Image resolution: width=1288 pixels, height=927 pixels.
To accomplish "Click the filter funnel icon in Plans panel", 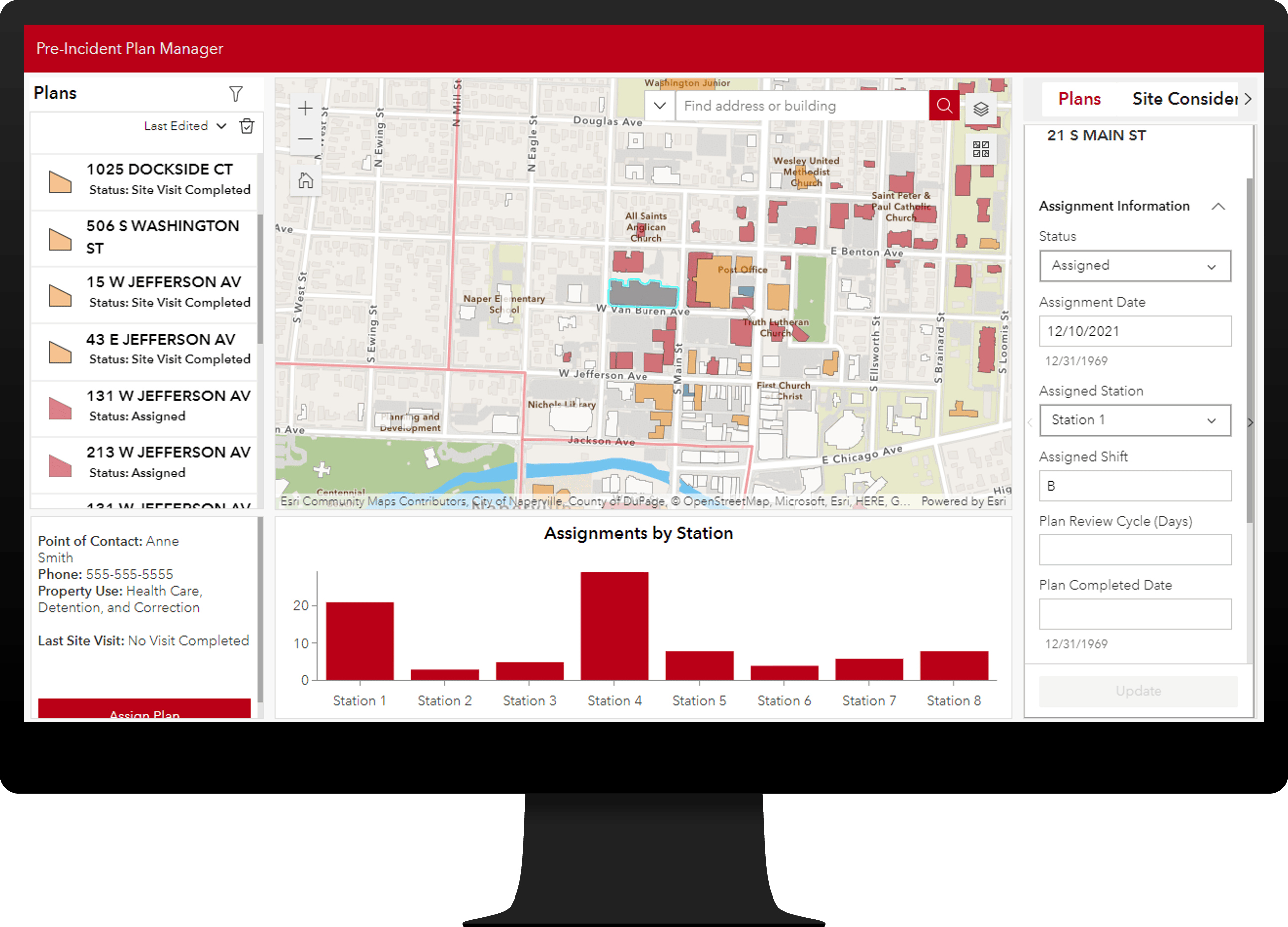I will point(235,93).
